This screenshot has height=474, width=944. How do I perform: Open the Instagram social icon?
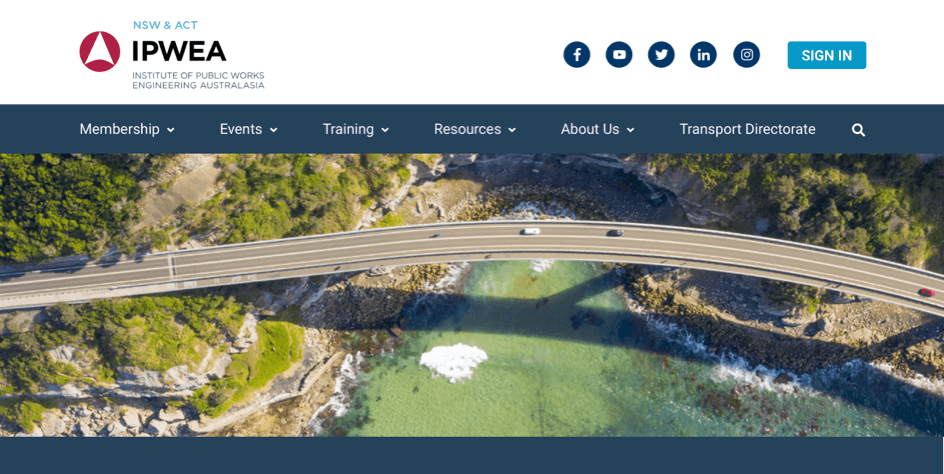(x=747, y=55)
